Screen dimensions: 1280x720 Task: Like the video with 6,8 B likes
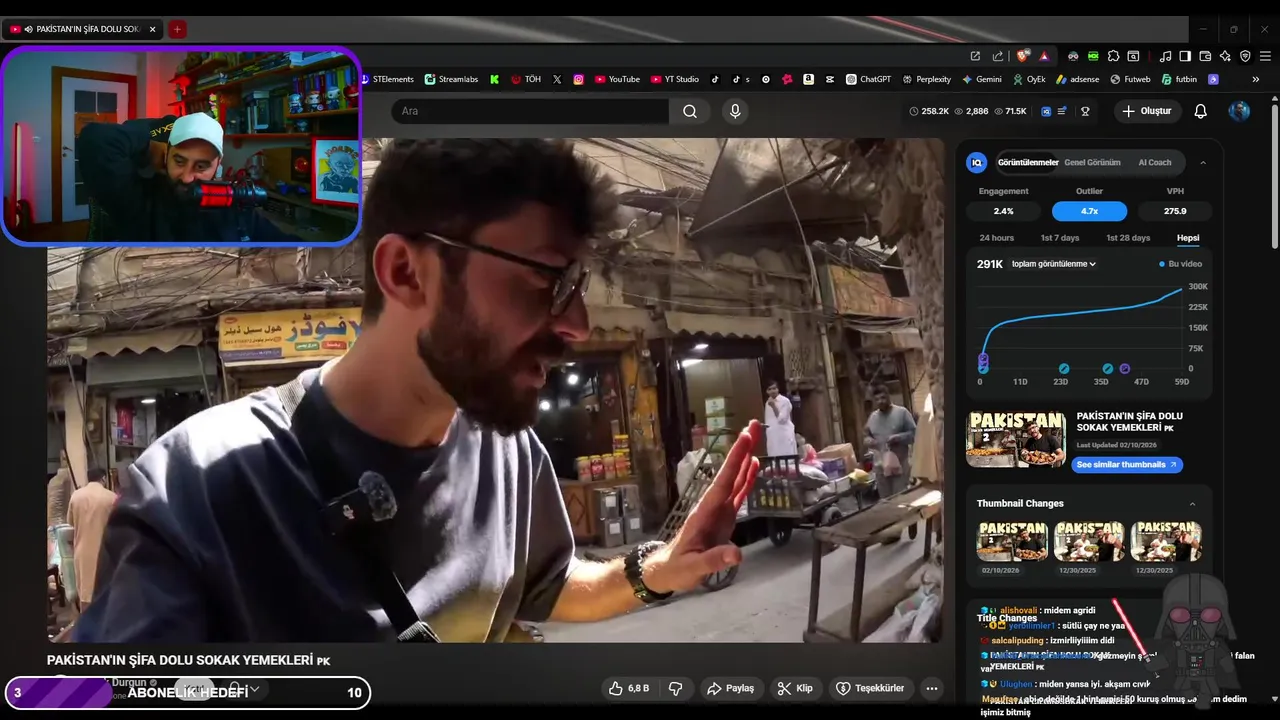[629, 688]
